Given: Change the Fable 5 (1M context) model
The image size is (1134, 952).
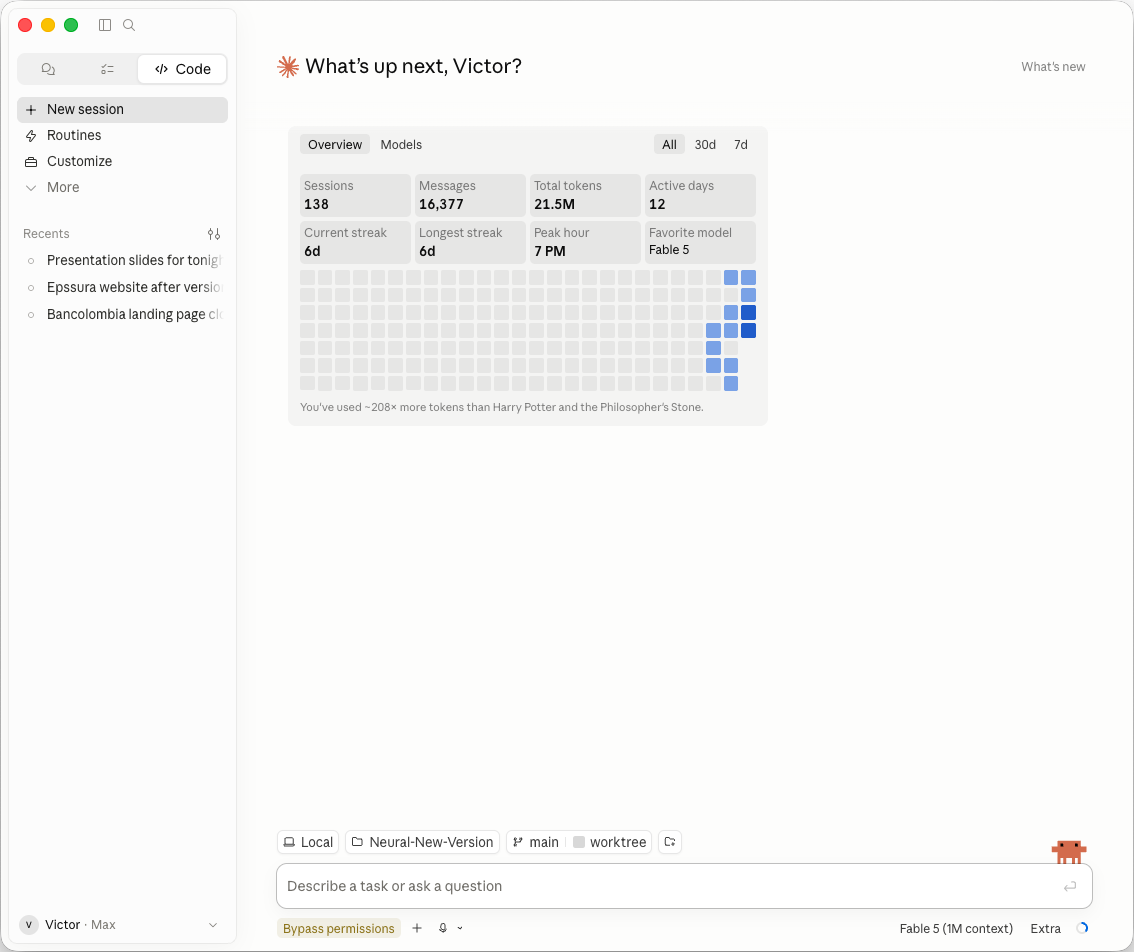Looking at the screenshot, I should coord(956,929).
